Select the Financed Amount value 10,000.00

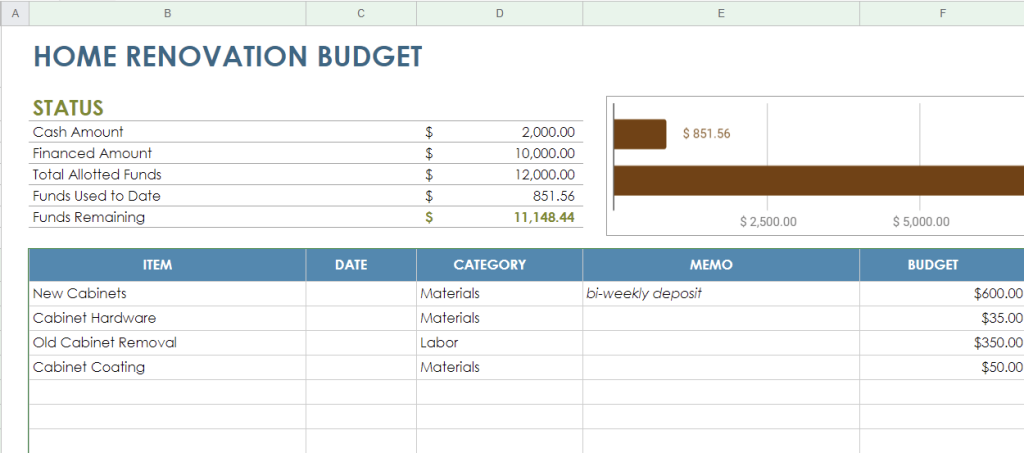(x=545, y=153)
